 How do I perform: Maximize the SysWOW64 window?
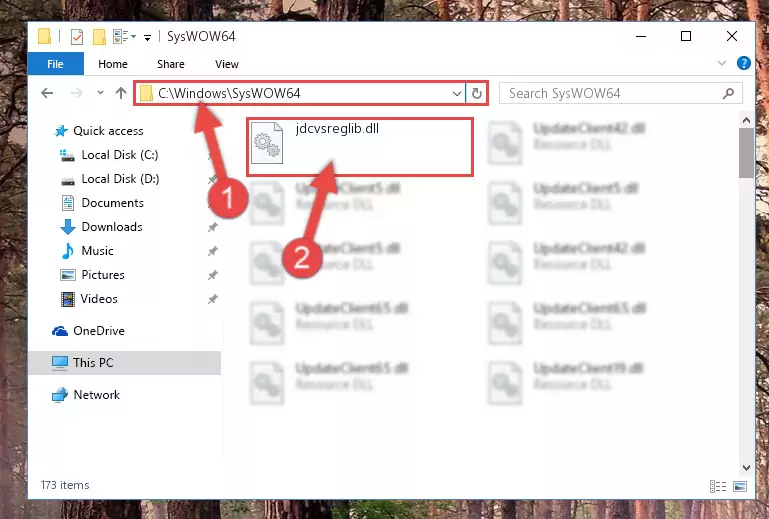(x=686, y=36)
